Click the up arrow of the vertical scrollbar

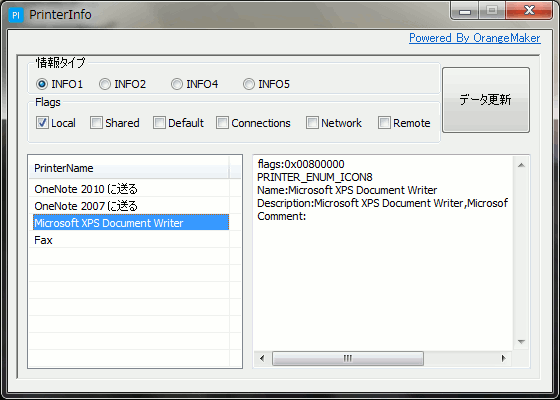(521, 165)
